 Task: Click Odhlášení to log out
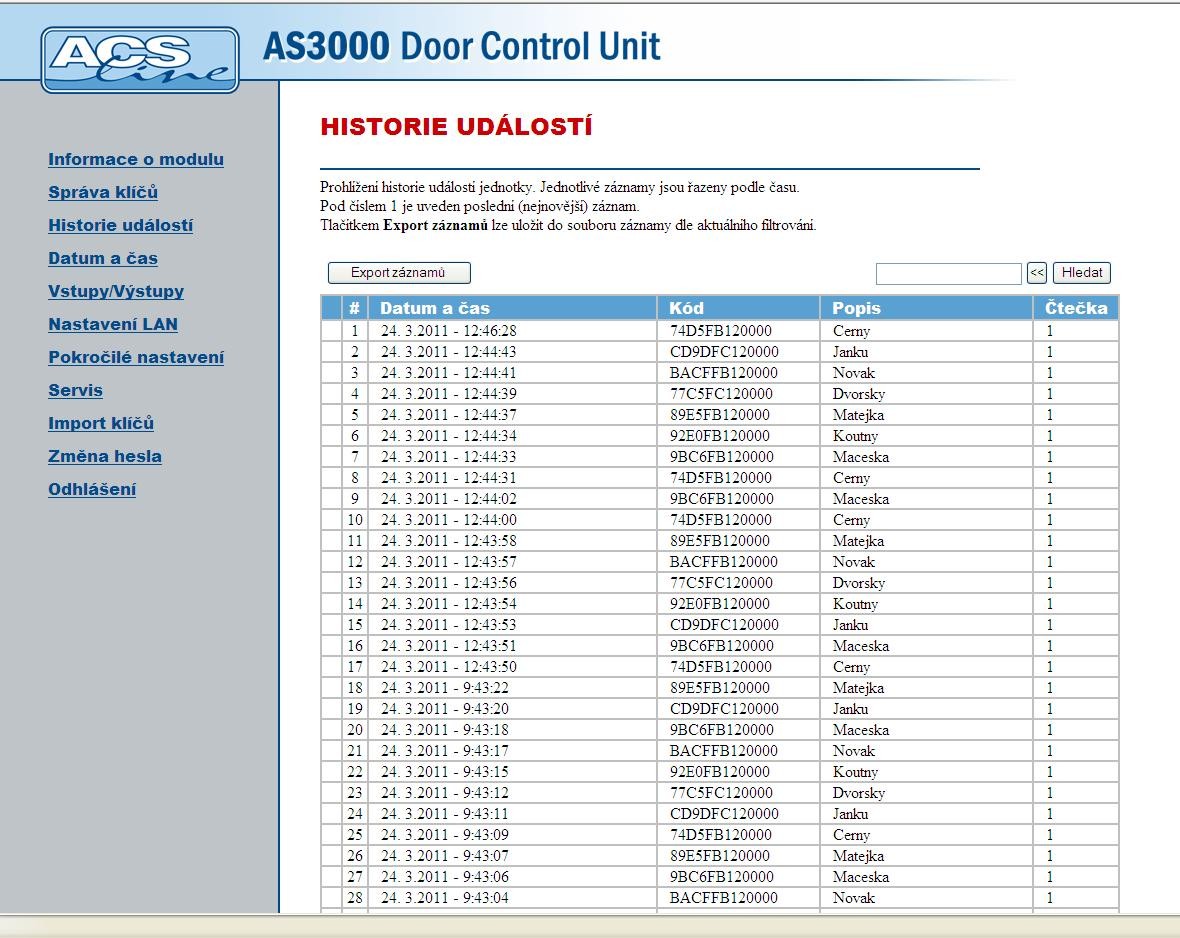[x=92, y=489]
